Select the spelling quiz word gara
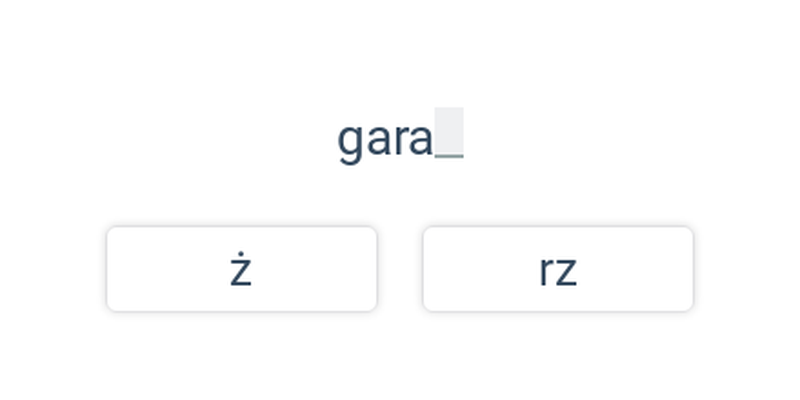This screenshot has width=800, height=400. (385, 139)
